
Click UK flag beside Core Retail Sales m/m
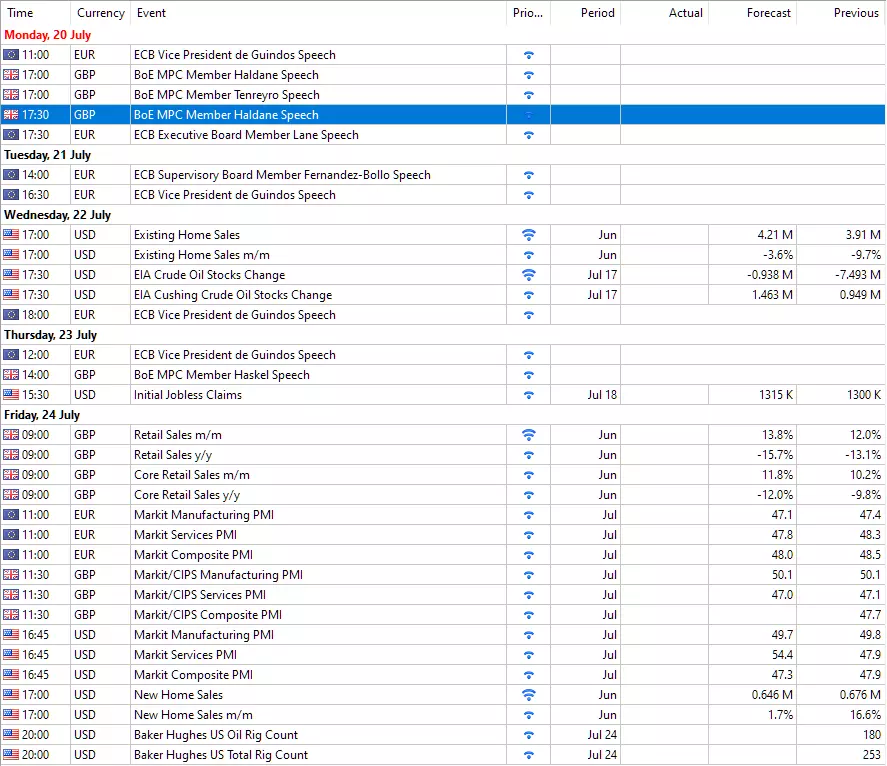(11, 475)
